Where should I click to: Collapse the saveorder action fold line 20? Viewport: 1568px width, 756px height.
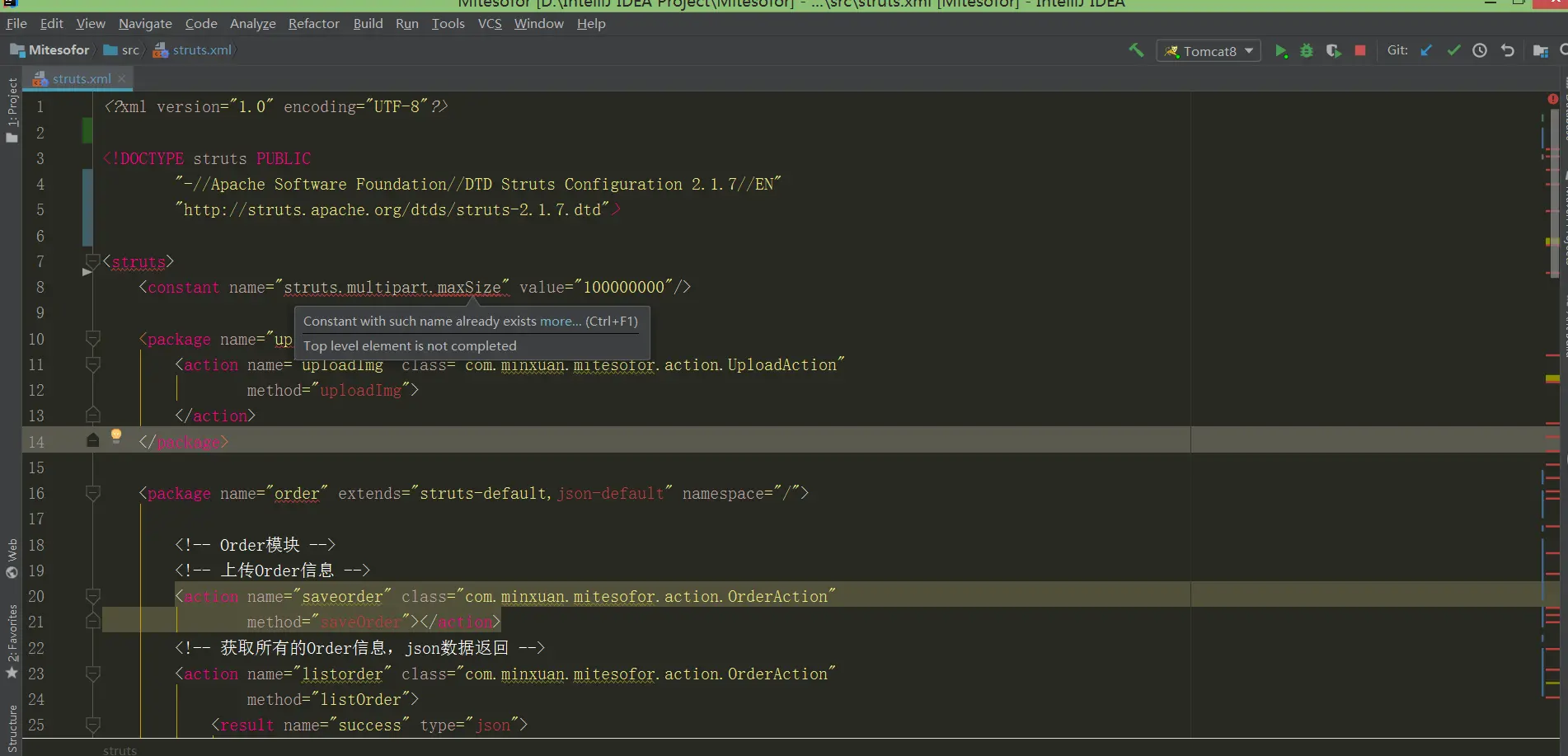(x=93, y=596)
